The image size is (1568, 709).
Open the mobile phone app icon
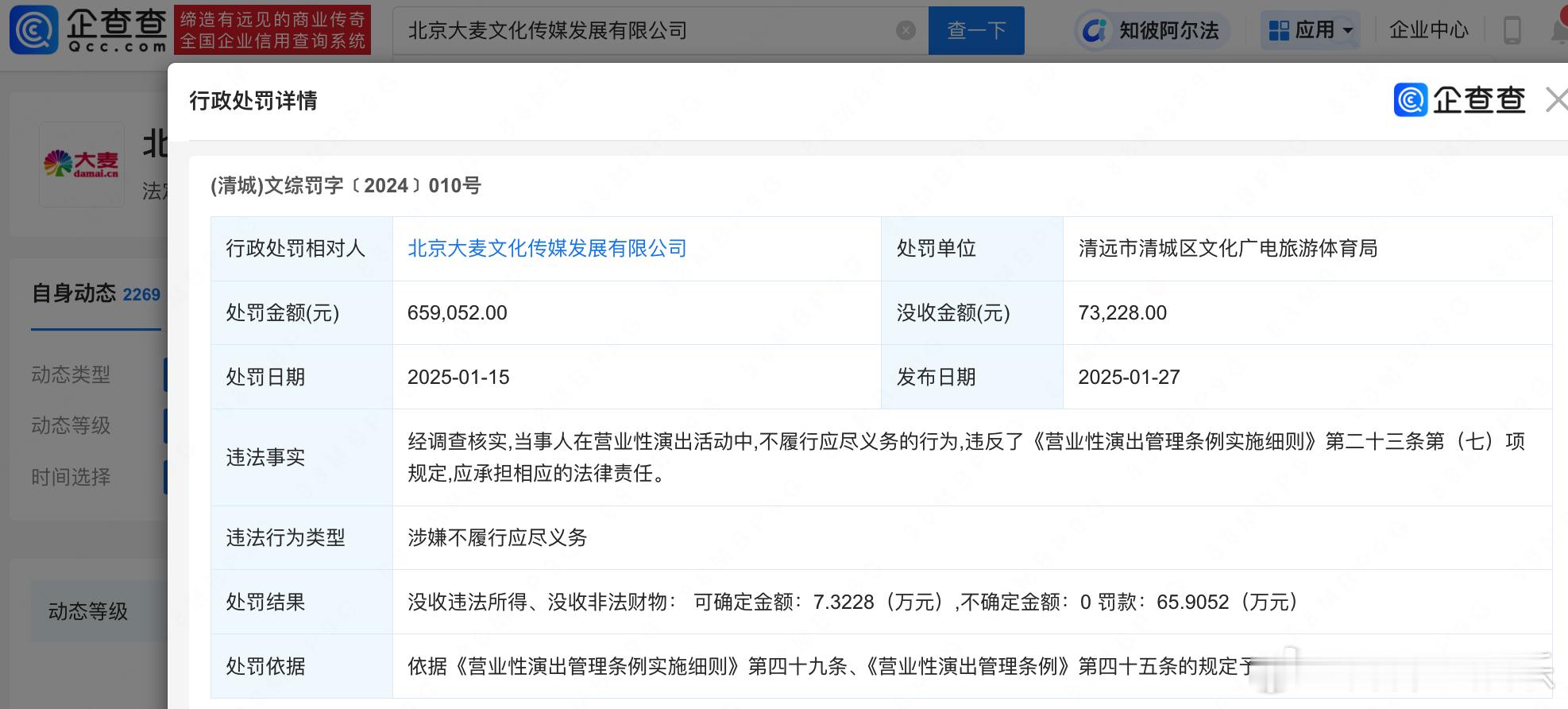coord(1512,31)
